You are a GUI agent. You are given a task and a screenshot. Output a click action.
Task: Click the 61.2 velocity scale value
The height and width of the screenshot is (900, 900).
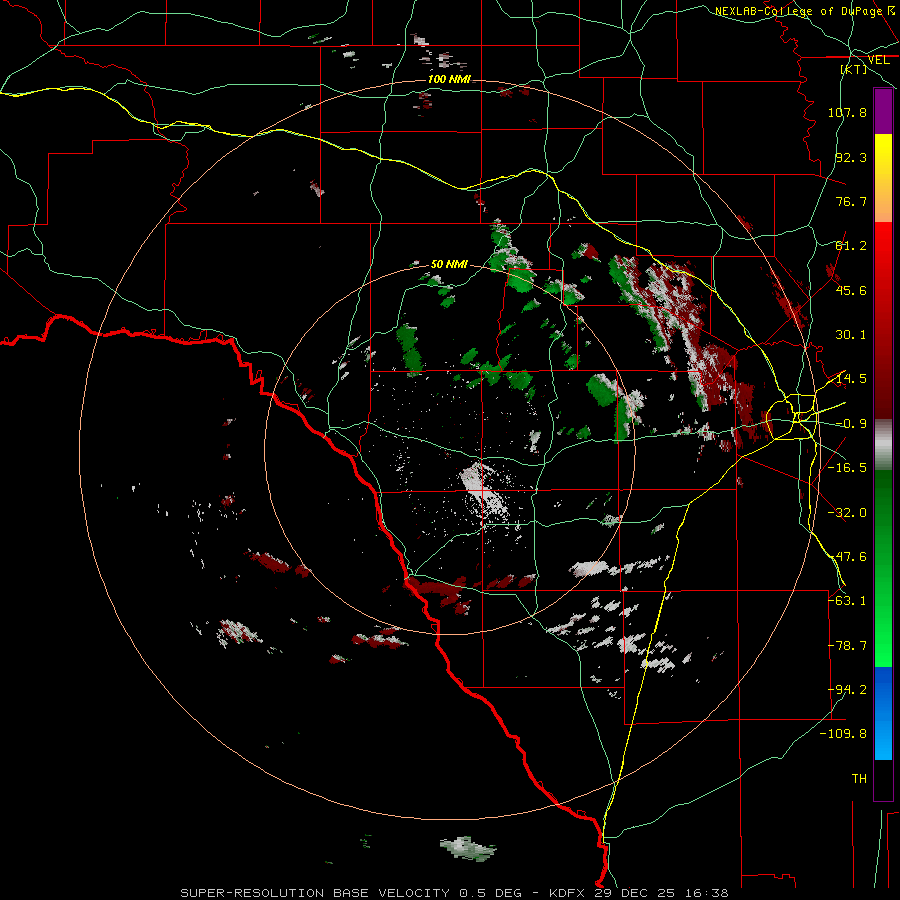pyautogui.click(x=851, y=246)
